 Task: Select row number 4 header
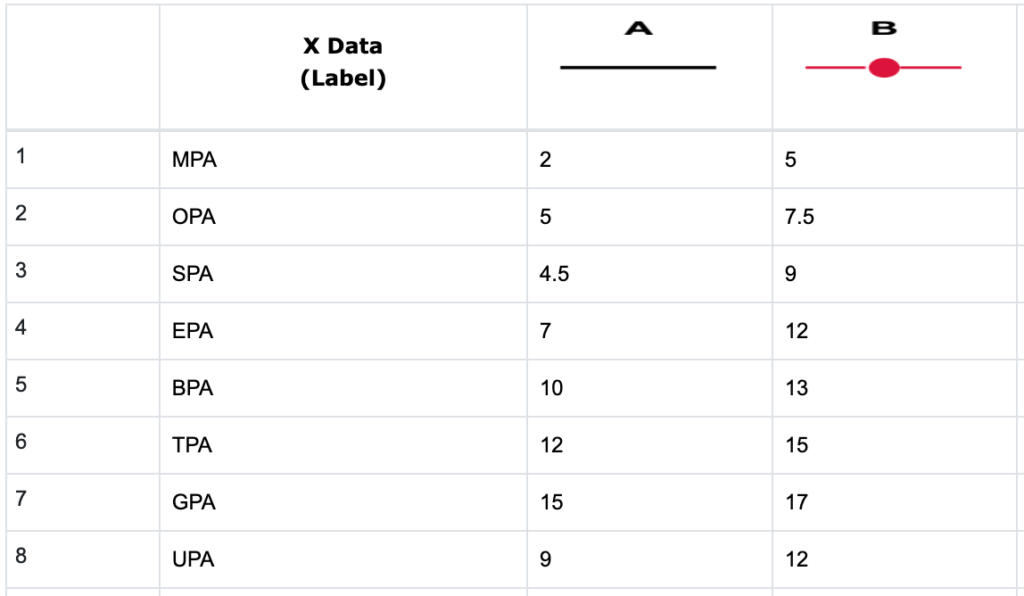coord(22,328)
